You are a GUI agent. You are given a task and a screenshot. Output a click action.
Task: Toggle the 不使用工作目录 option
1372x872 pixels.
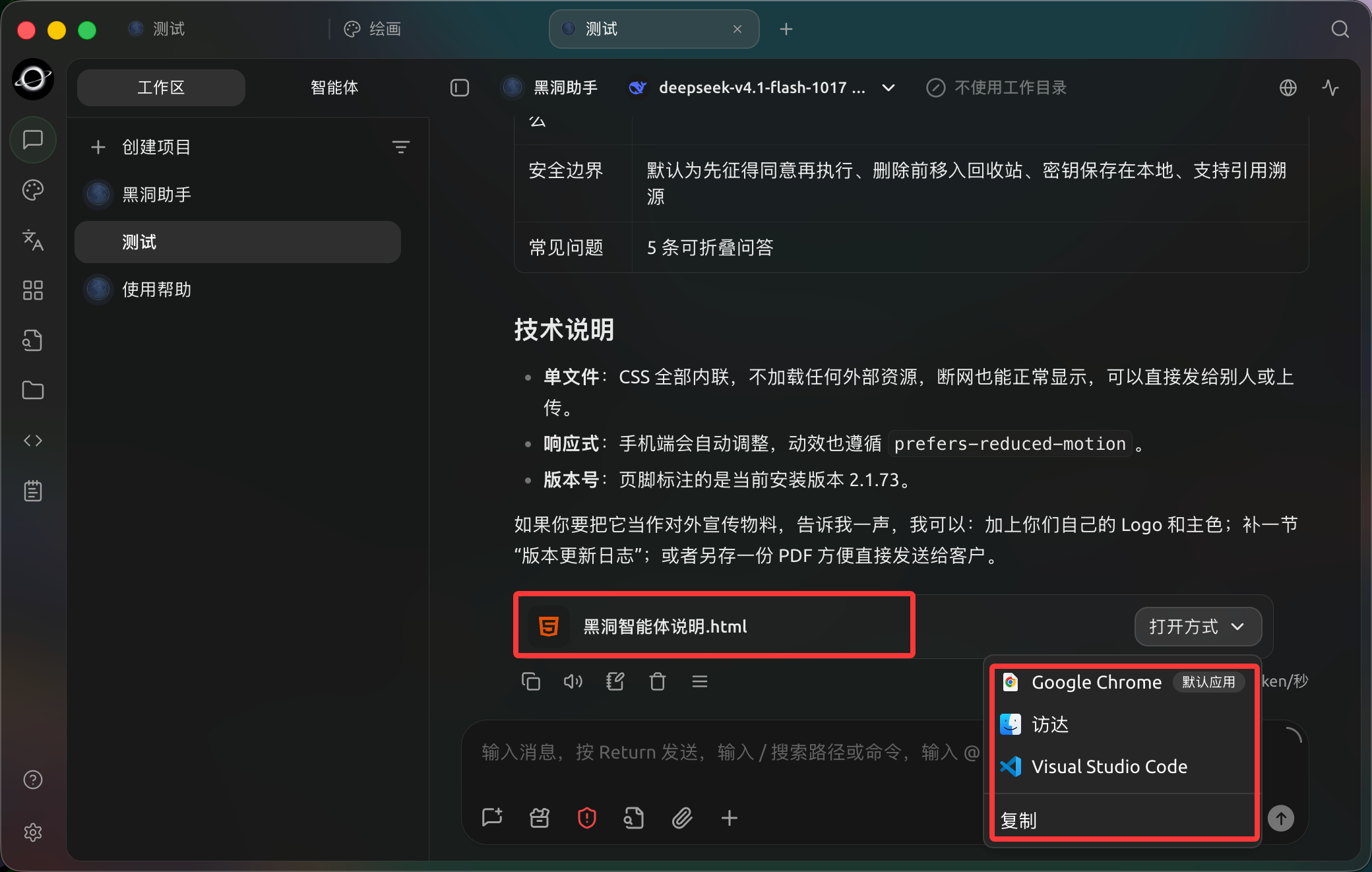point(996,88)
